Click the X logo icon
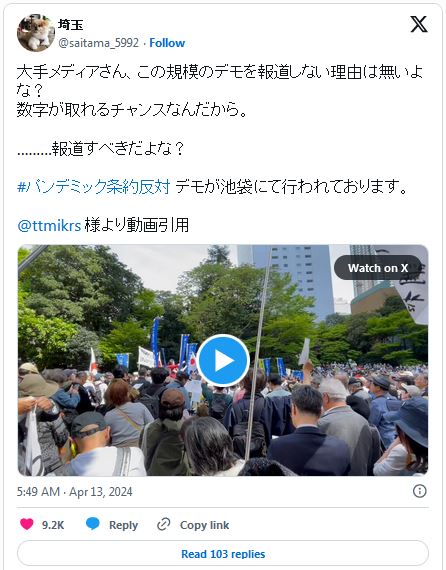 (x=419, y=24)
